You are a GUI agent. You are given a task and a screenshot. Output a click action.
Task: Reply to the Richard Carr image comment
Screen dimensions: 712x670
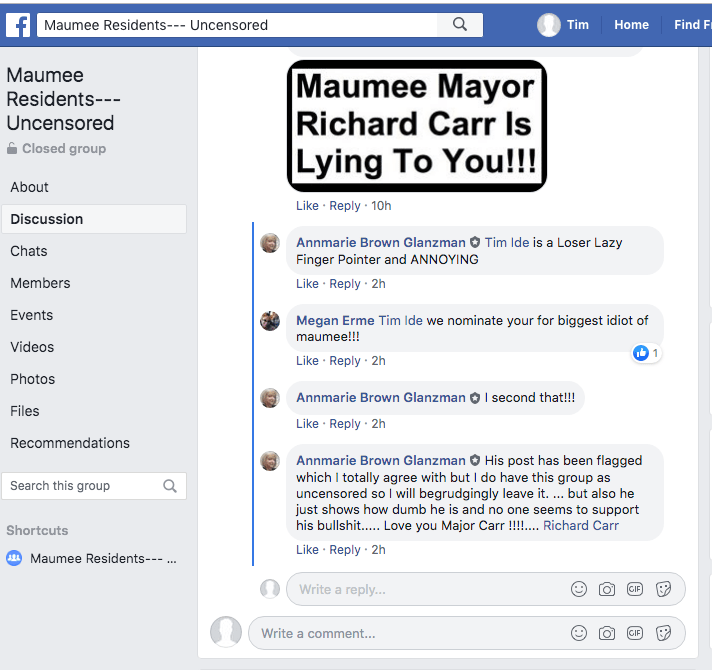pos(345,206)
